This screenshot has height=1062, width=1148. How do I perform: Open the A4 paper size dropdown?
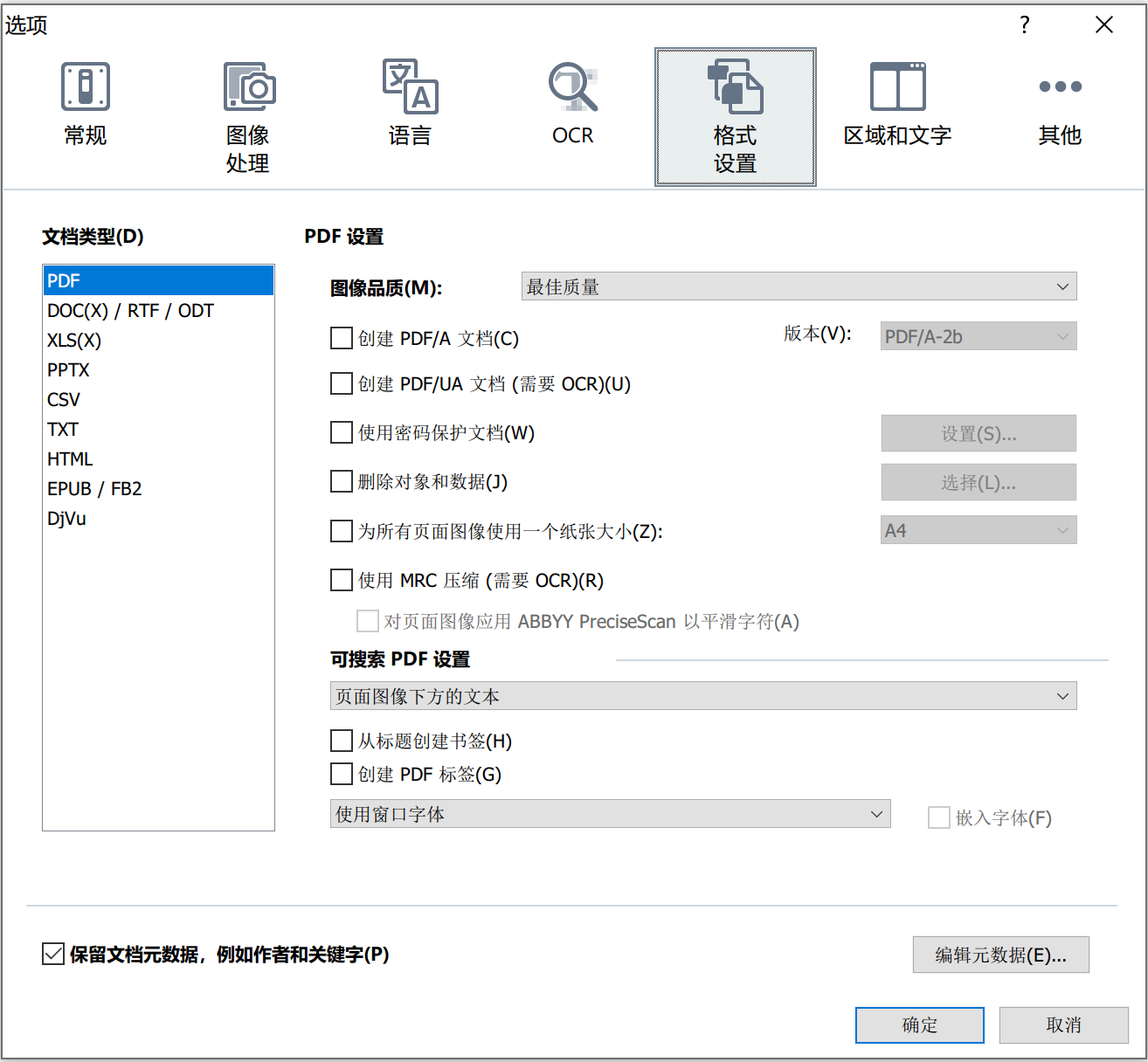[x=979, y=530]
